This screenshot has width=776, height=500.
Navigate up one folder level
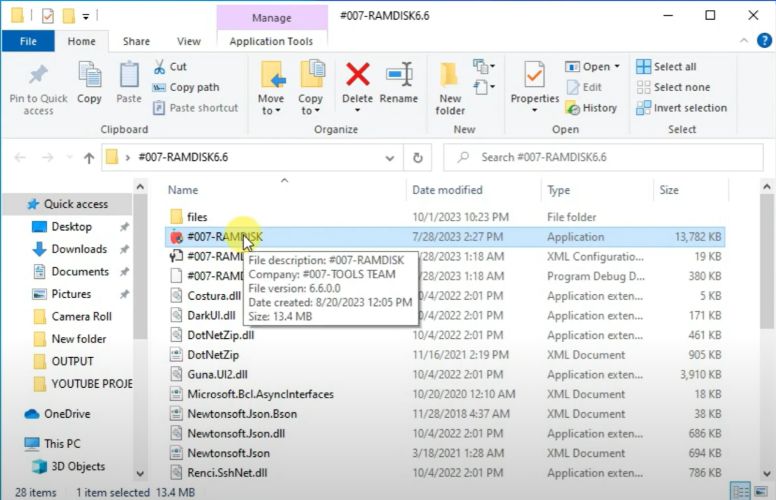tap(89, 158)
